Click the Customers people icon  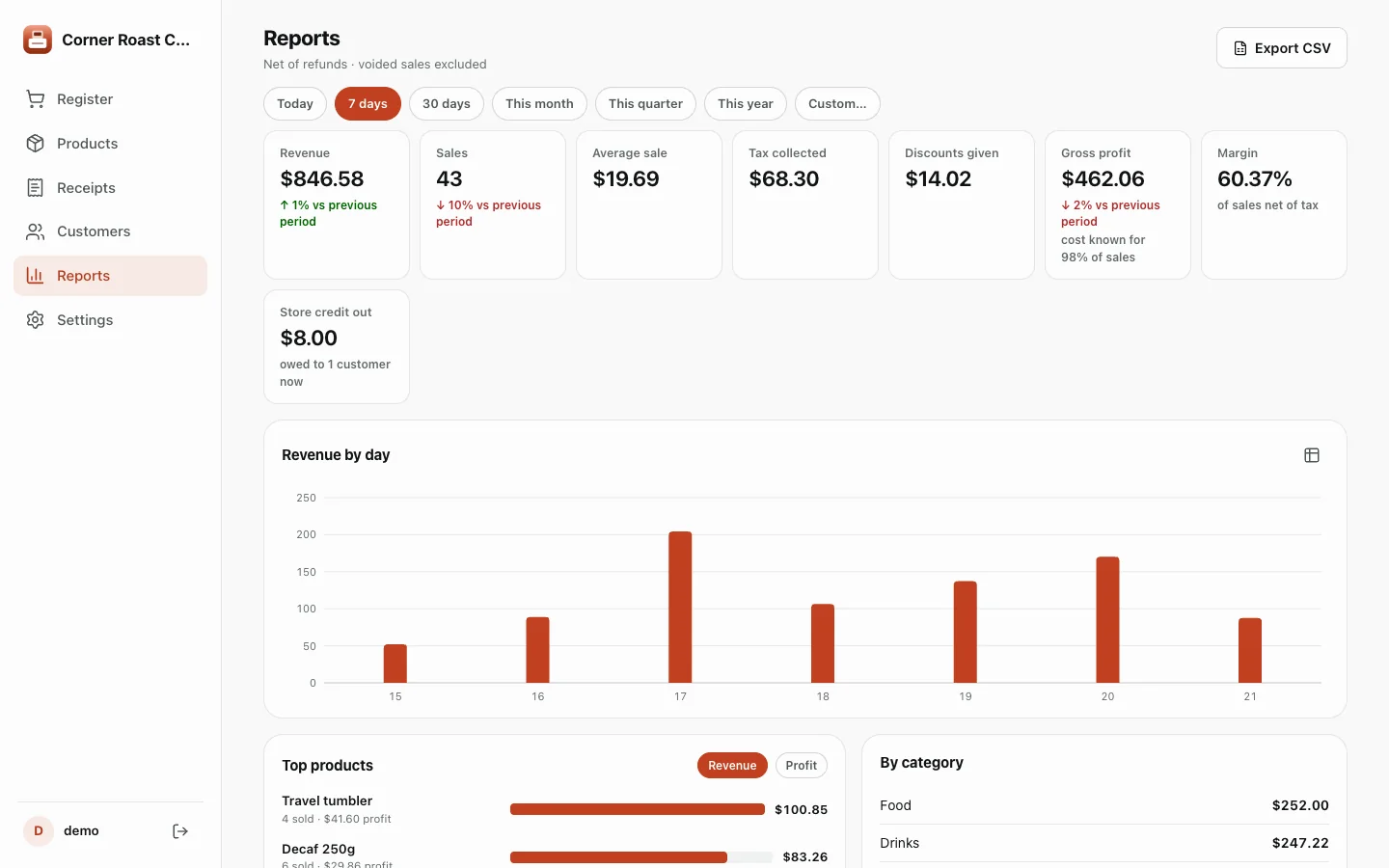[x=36, y=231]
